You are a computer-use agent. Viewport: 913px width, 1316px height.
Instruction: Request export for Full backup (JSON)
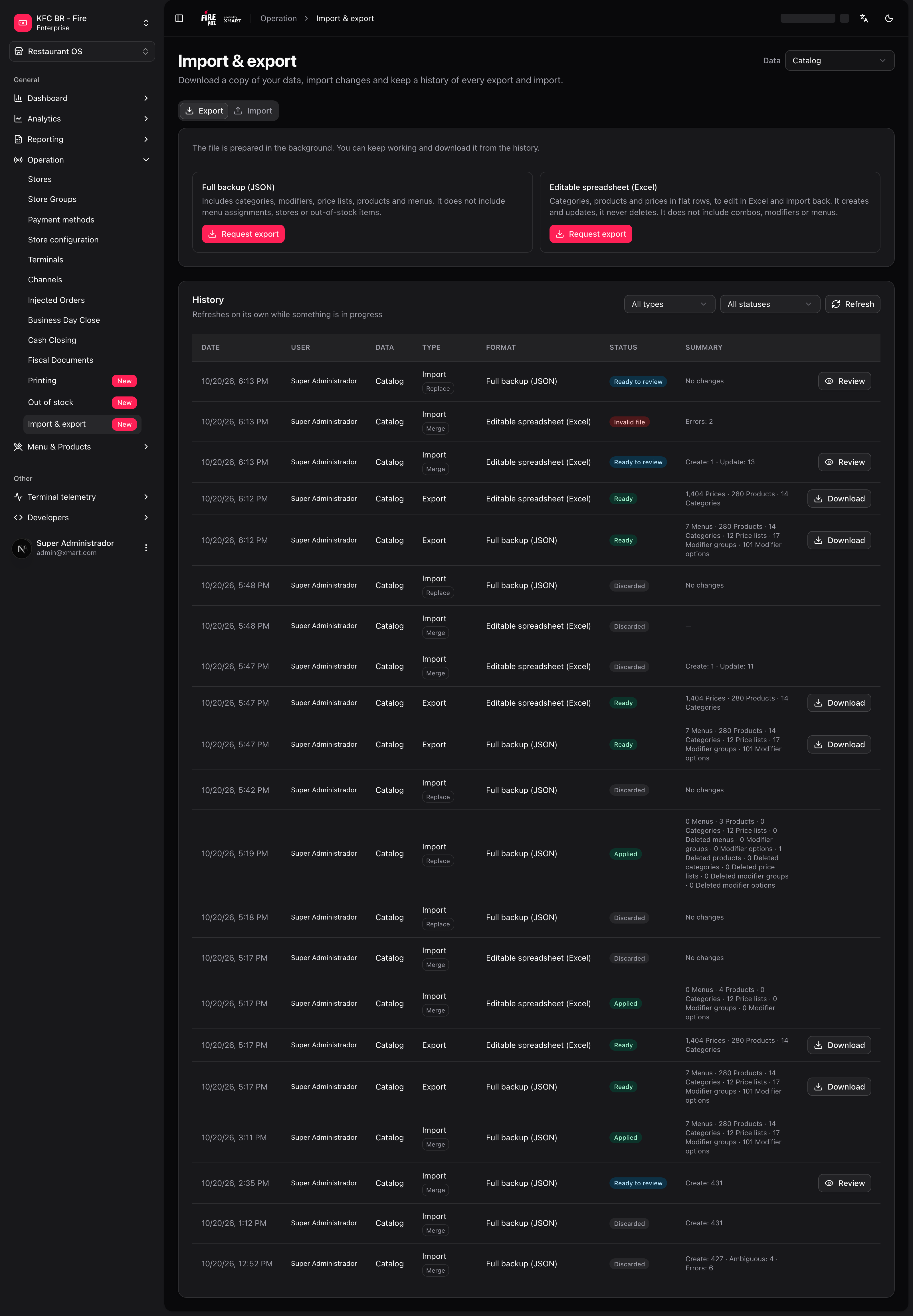point(243,234)
